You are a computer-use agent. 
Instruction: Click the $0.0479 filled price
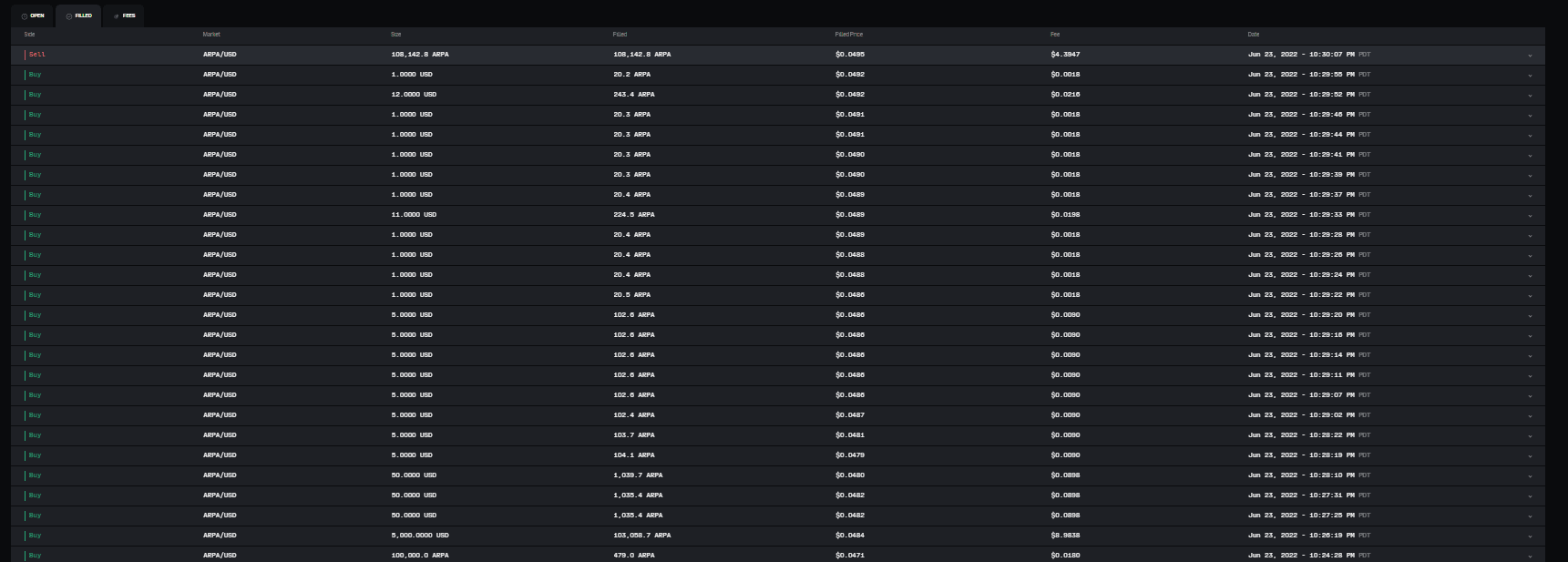tap(850, 455)
